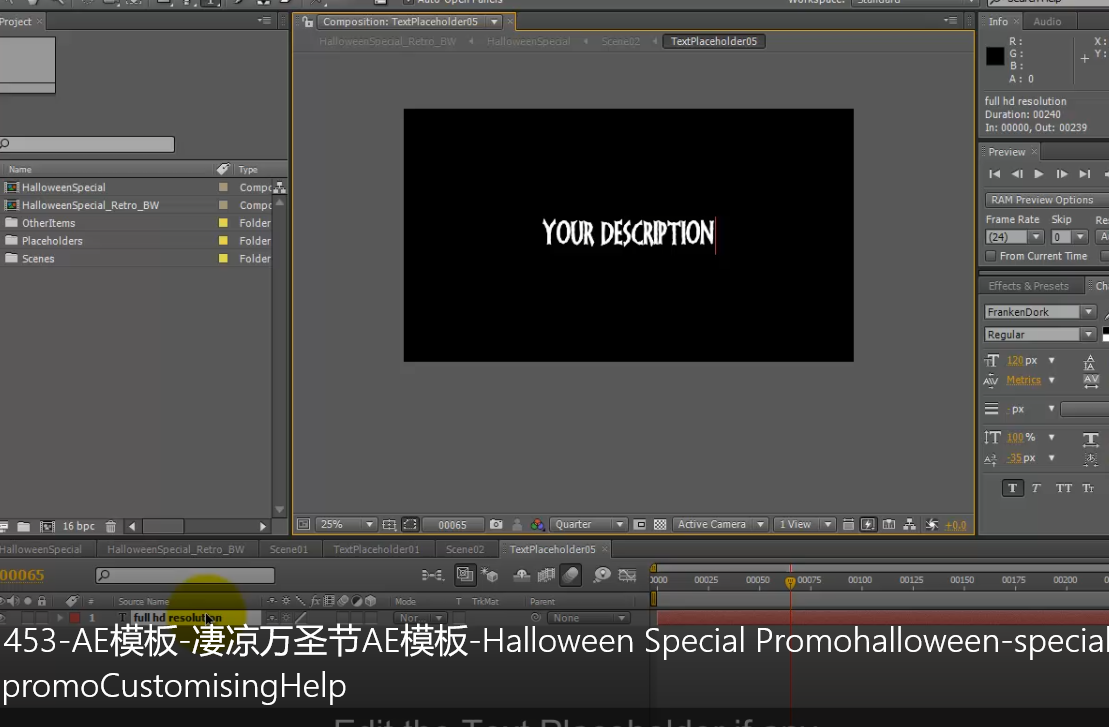Open the Active Camera view dropdown
Viewport: 1109px width, 727px height.
[720, 524]
